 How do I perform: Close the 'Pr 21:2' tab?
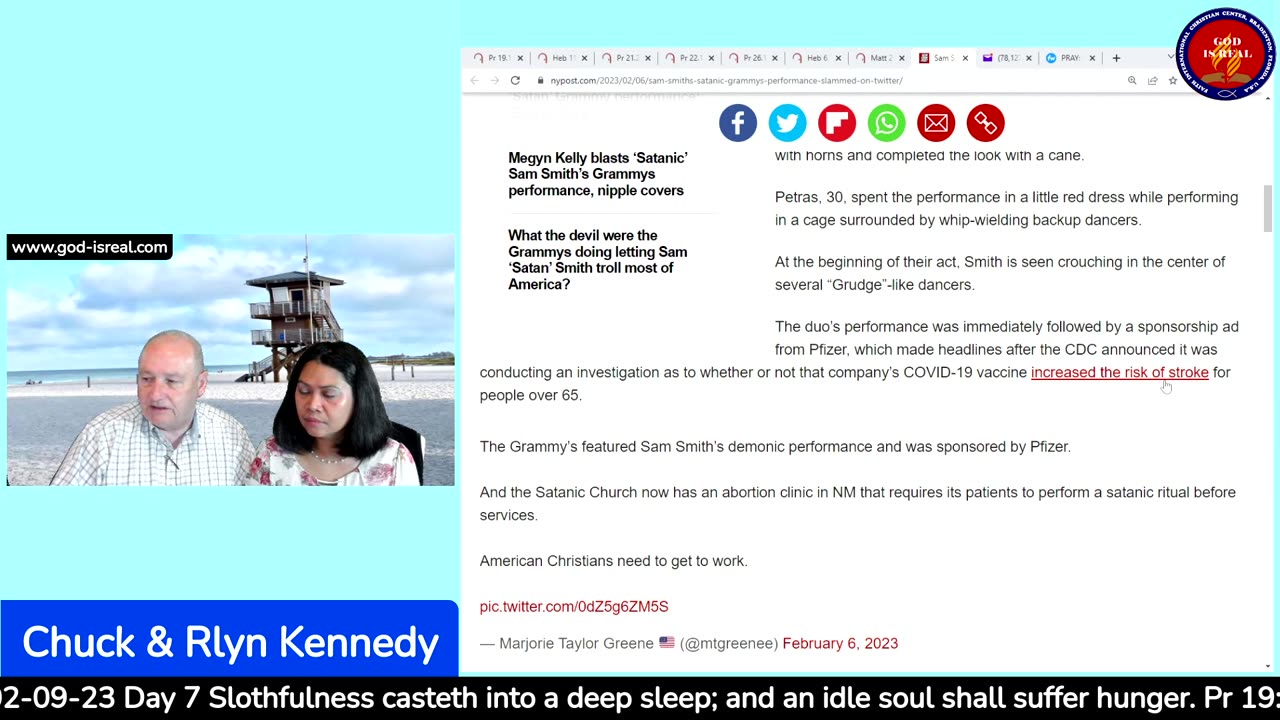tap(648, 58)
